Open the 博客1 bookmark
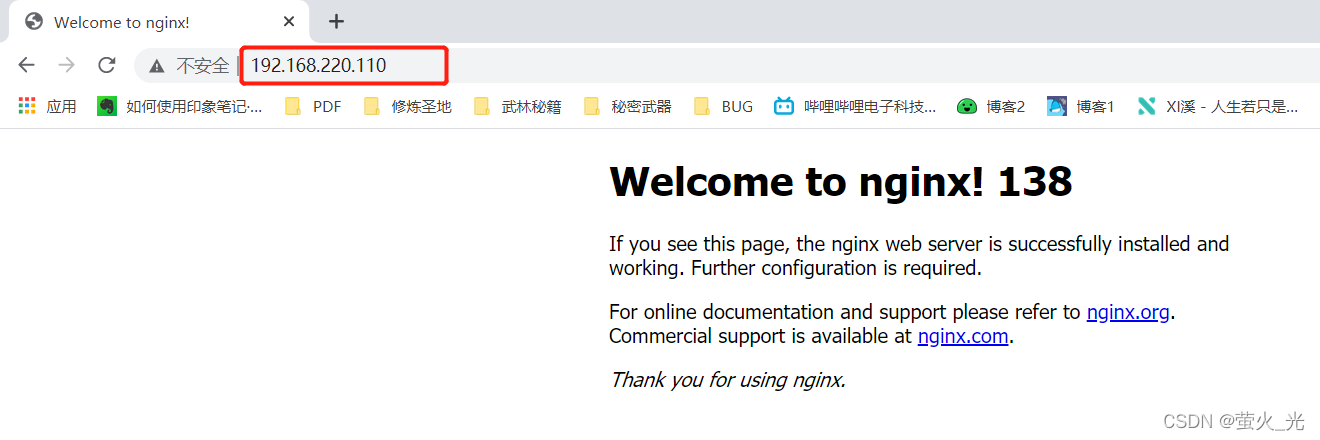1320x440 pixels. [x=1081, y=106]
